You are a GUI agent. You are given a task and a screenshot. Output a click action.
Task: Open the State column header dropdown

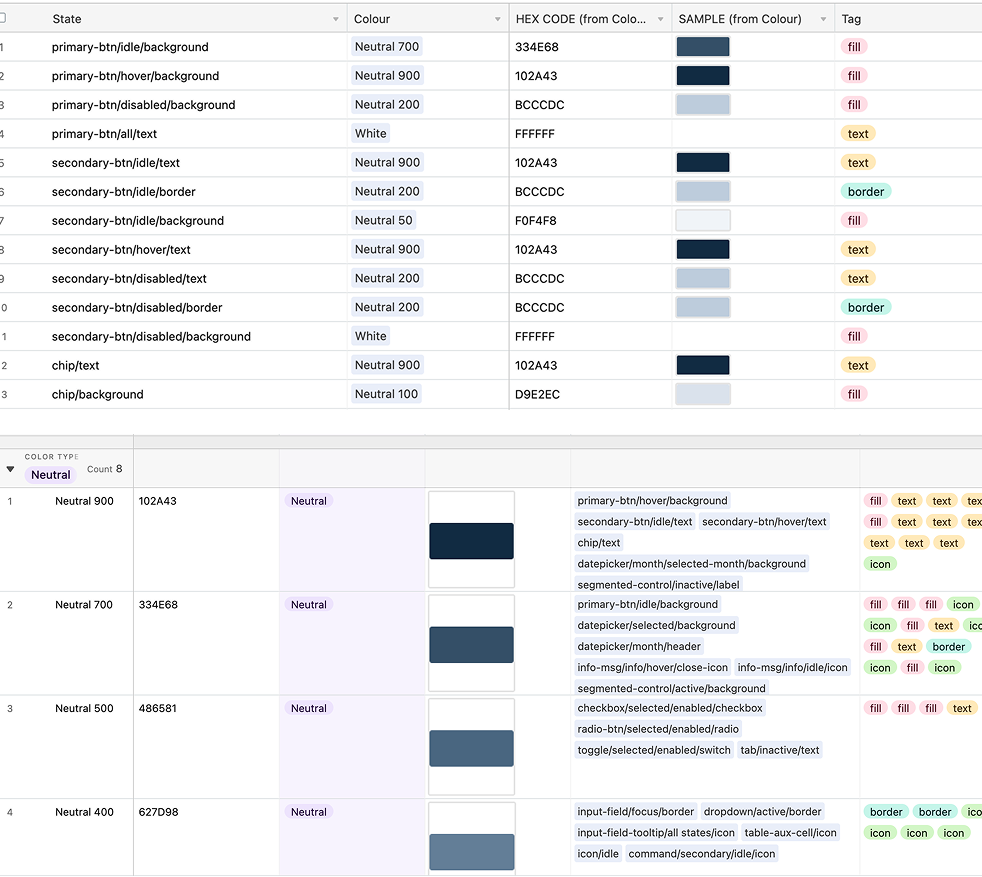click(334, 18)
